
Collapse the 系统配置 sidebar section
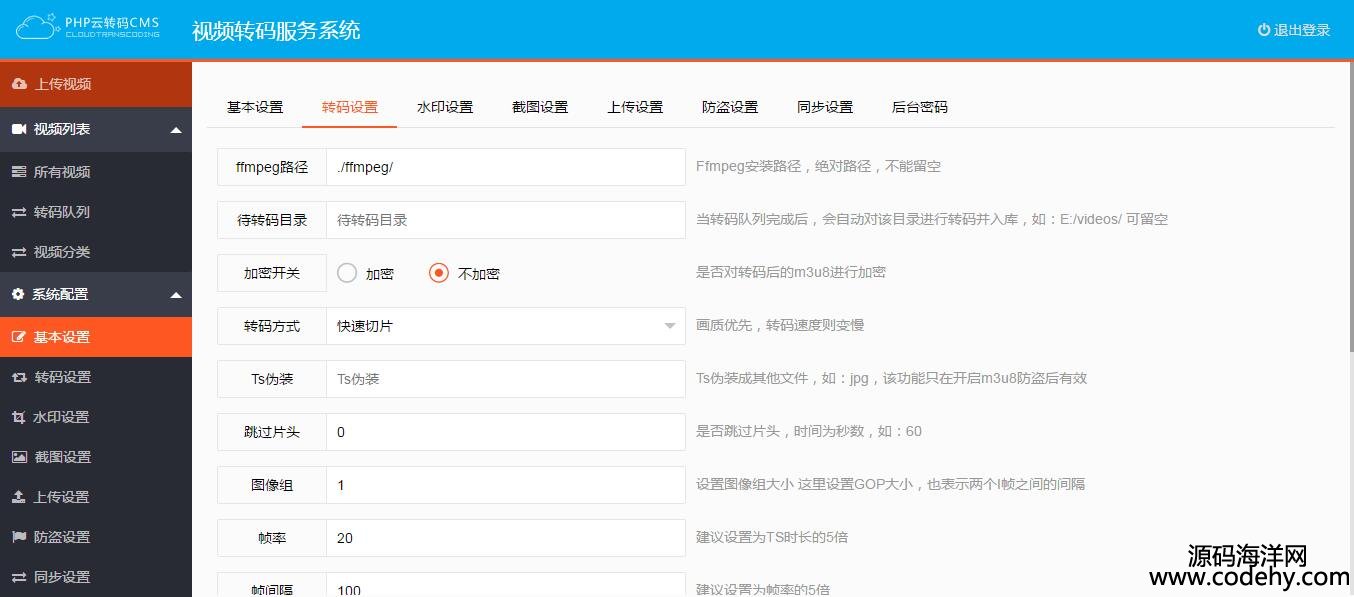[176, 295]
